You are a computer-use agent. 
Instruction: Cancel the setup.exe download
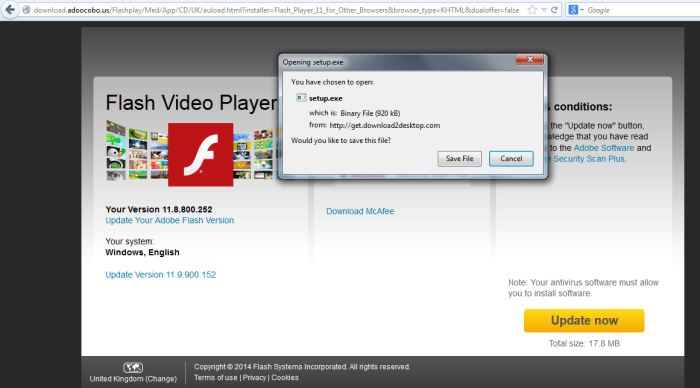tap(511, 159)
